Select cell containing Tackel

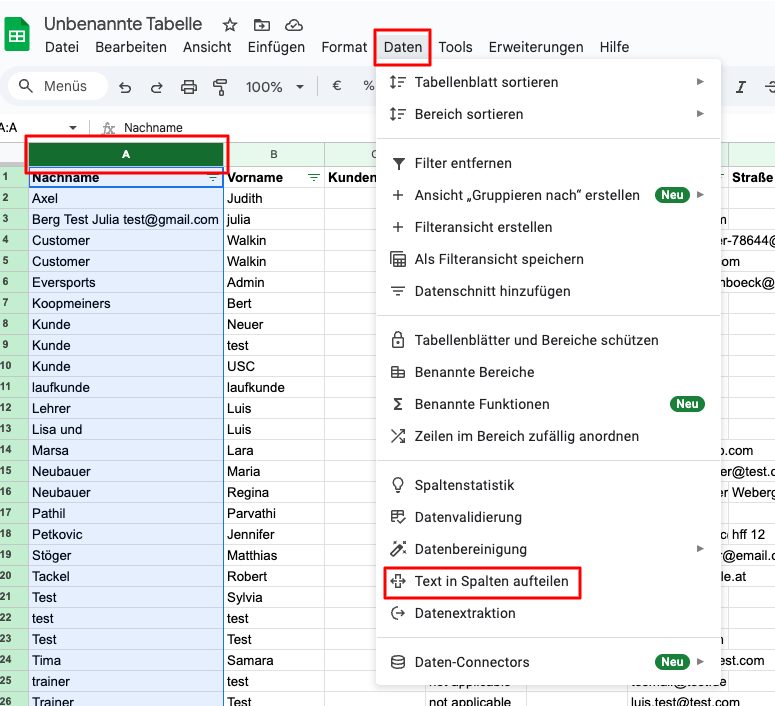click(126, 576)
